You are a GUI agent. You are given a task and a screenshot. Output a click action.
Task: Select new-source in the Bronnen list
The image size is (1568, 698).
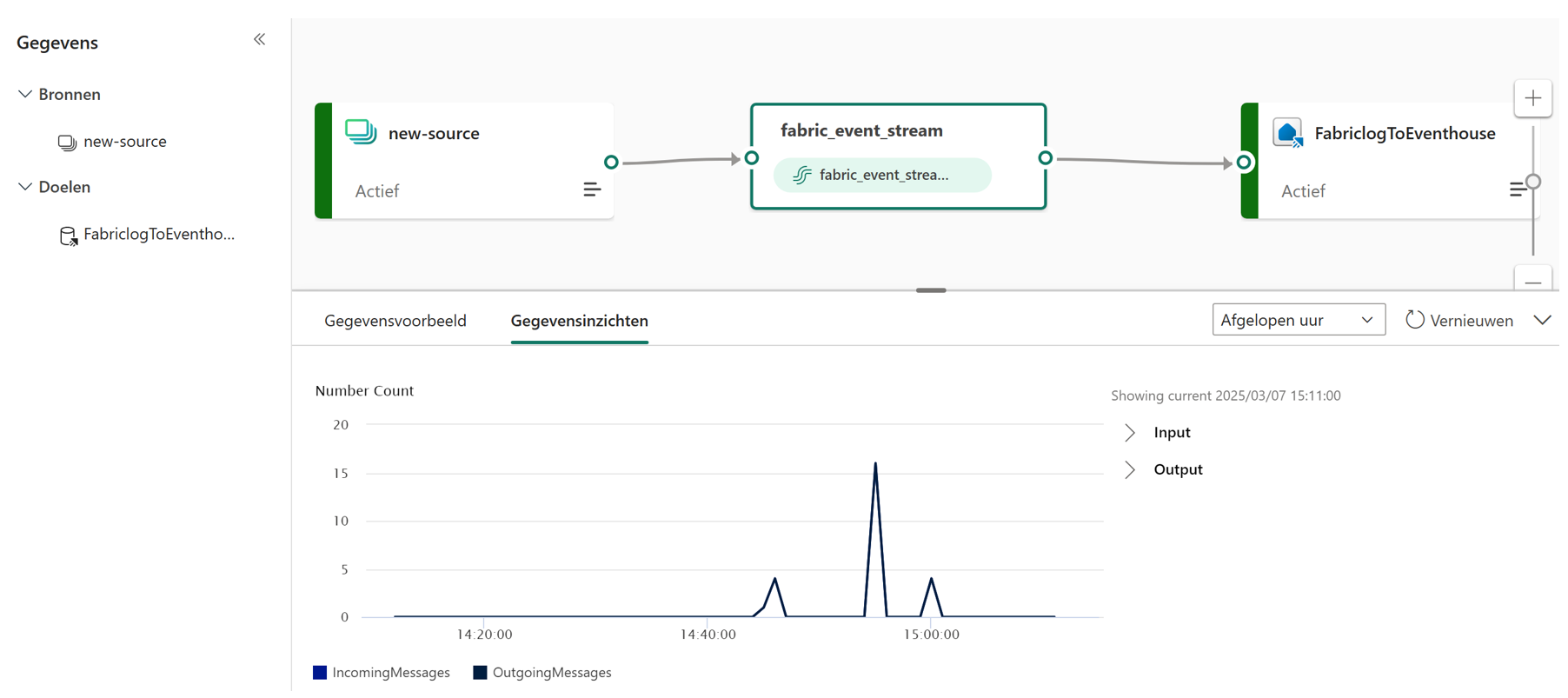point(124,141)
